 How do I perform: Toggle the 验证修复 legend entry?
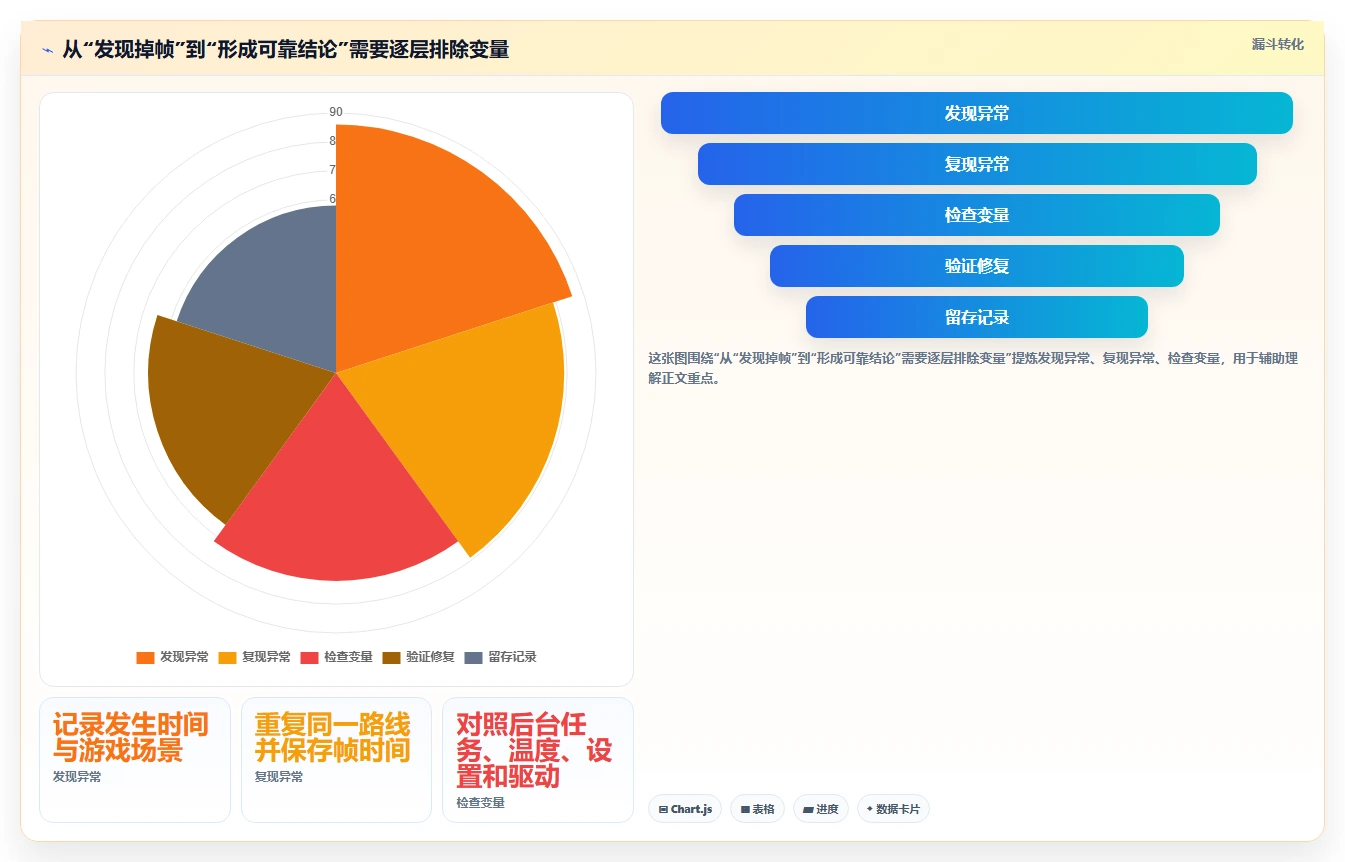click(x=419, y=657)
